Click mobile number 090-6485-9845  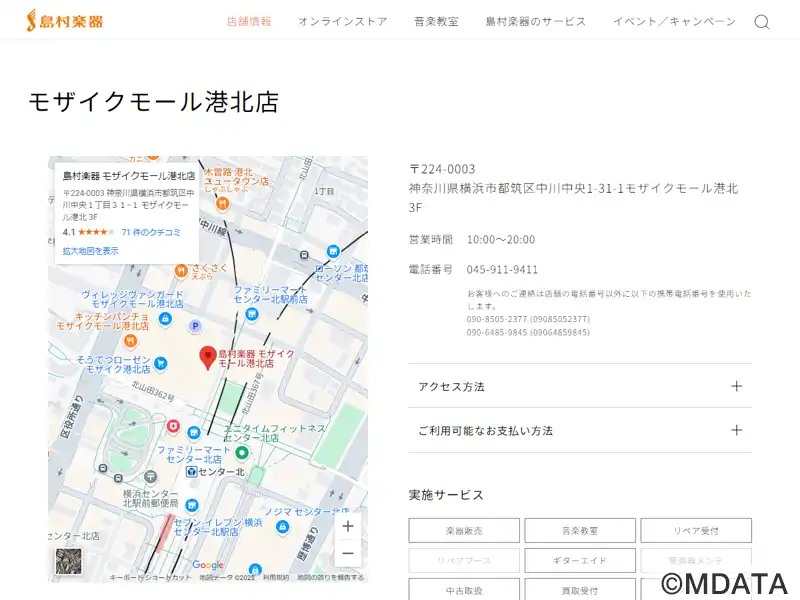click(528, 332)
